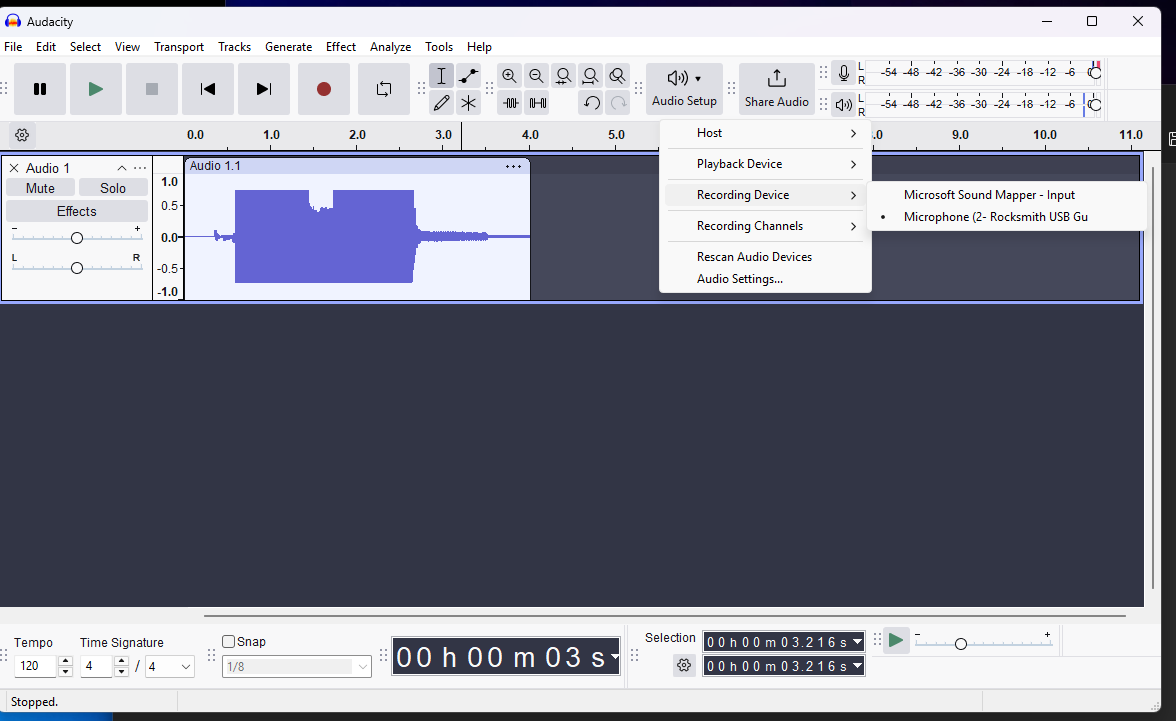Click the Undo arrow icon
Viewport: 1176px width, 721px height.
tap(592, 103)
